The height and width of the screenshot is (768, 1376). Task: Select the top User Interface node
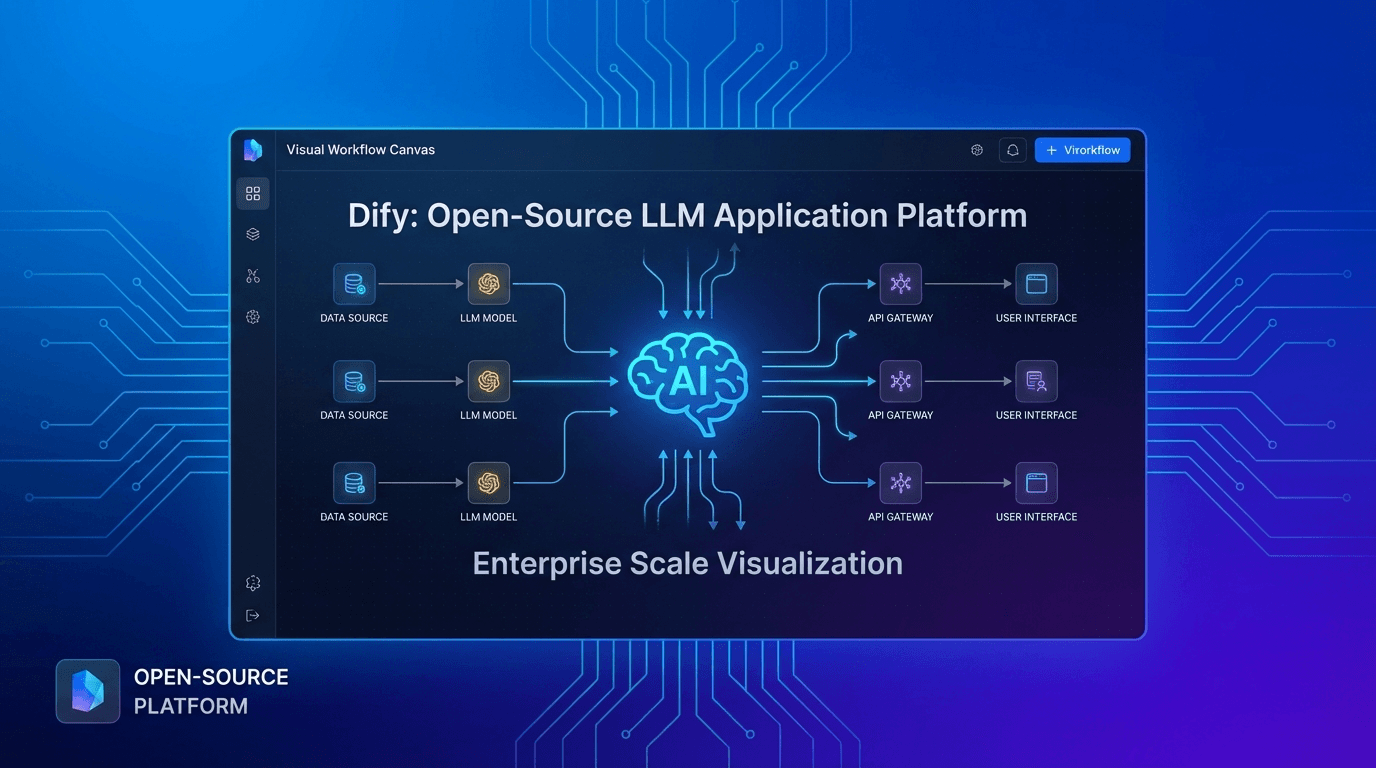[1036, 285]
